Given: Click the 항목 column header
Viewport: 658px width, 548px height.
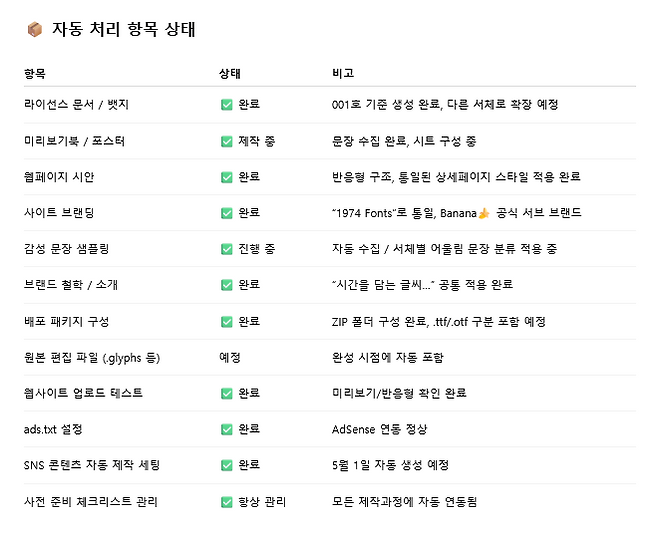Looking at the screenshot, I should coord(34,74).
